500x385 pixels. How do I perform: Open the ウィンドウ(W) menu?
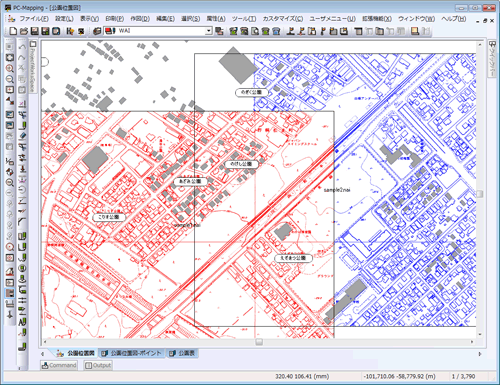coord(417,18)
